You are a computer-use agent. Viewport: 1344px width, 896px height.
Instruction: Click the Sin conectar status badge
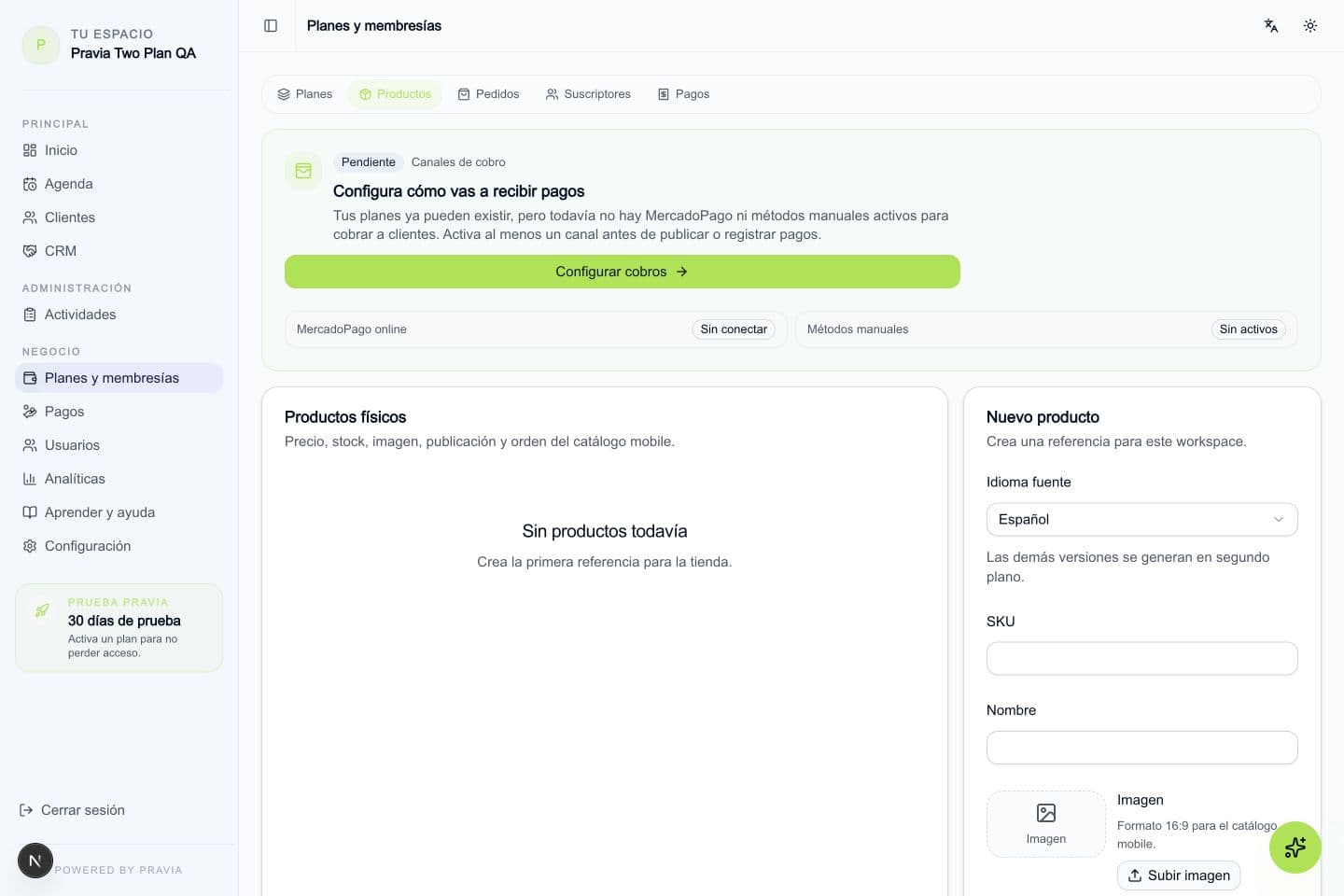click(x=734, y=329)
